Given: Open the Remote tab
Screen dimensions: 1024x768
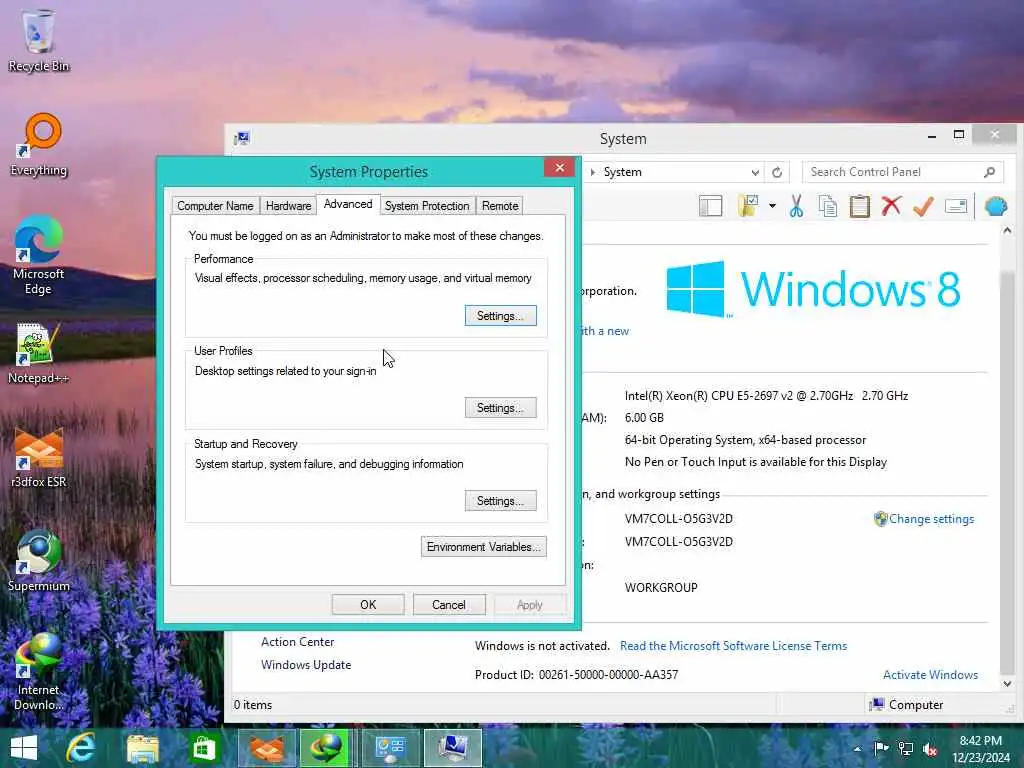Looking at the screenshot, I should (x=500, y=206).
